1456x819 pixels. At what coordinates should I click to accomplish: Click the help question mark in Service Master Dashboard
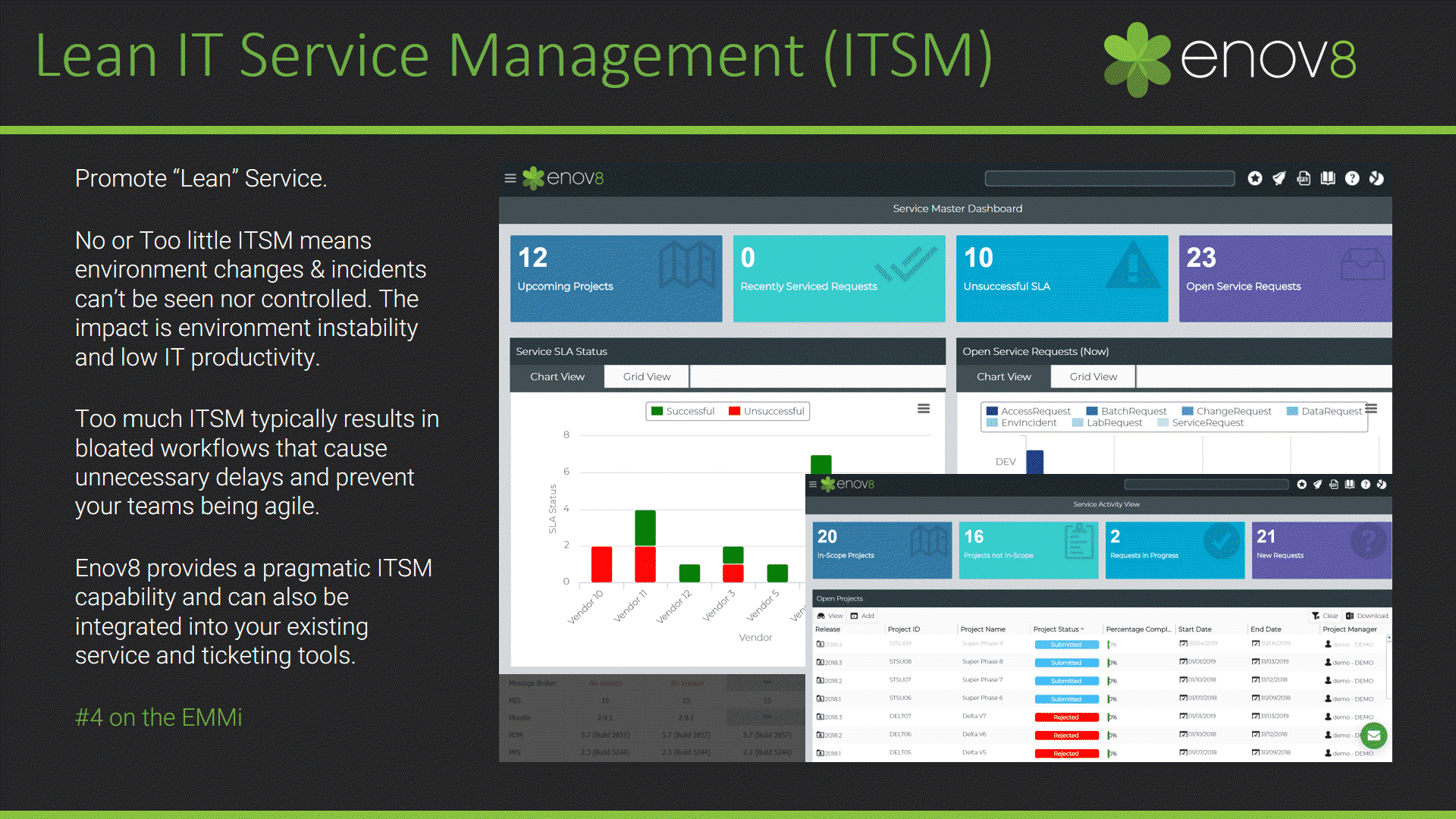(x=1352, y=178)
